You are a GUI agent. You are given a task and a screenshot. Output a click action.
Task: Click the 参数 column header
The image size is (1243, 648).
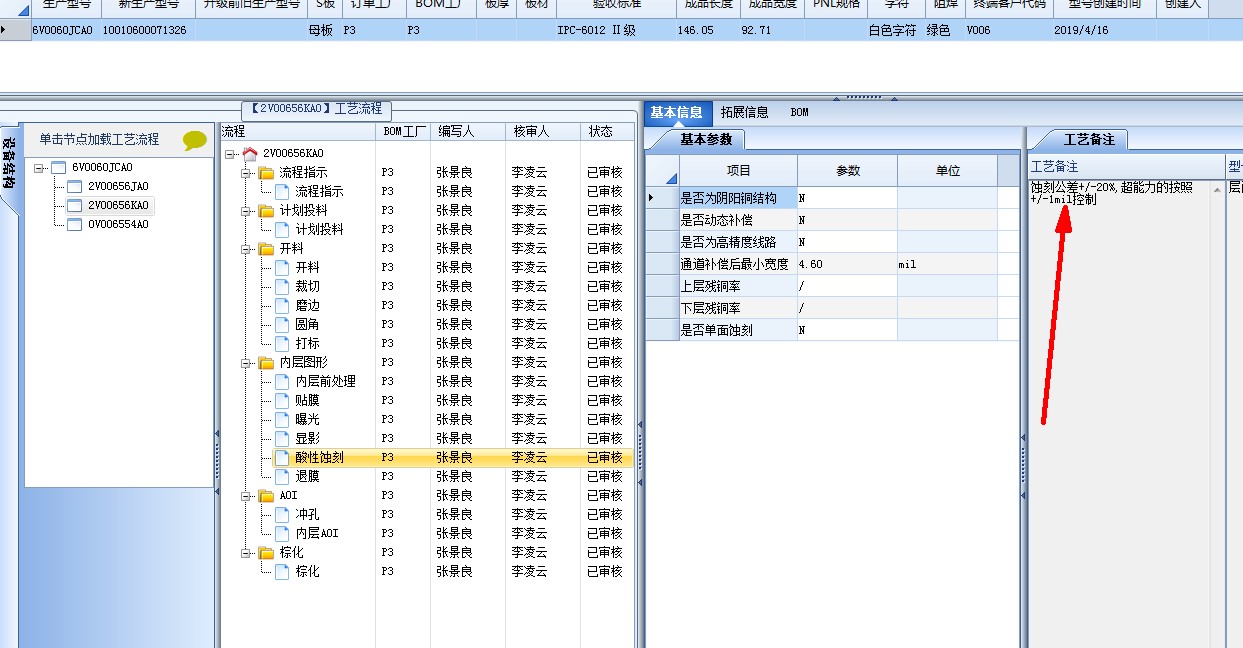[847, 171]
